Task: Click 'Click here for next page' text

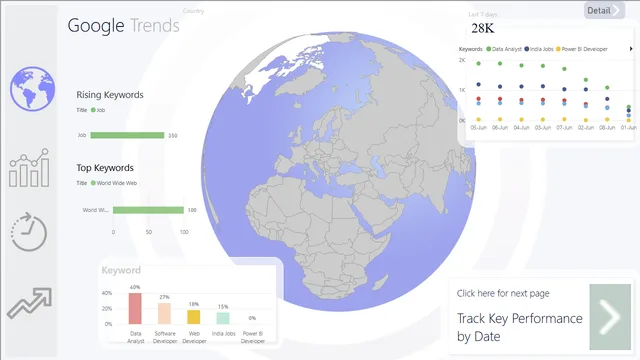Action: click(503, 293)
